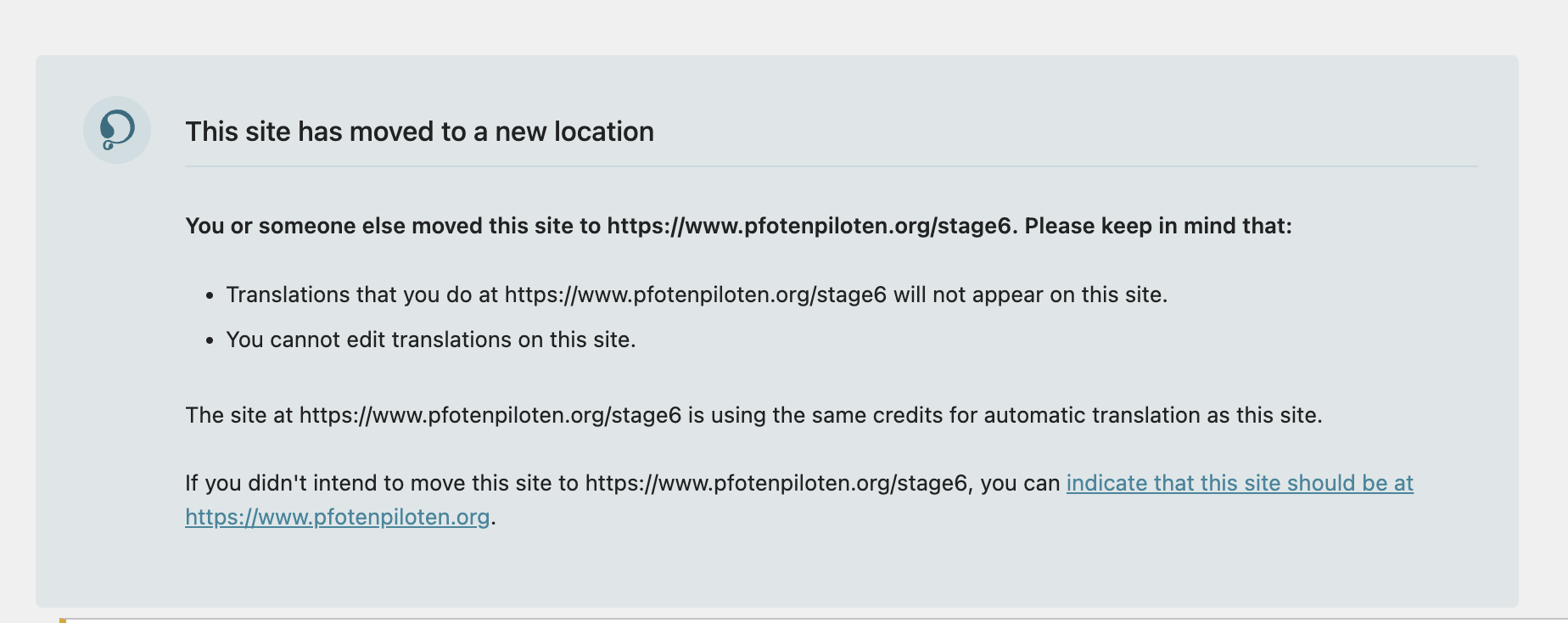Open the https://www.pfotenpiloten.org link text
This screenshot has height=623, width=1568.
tap(338, 517)
